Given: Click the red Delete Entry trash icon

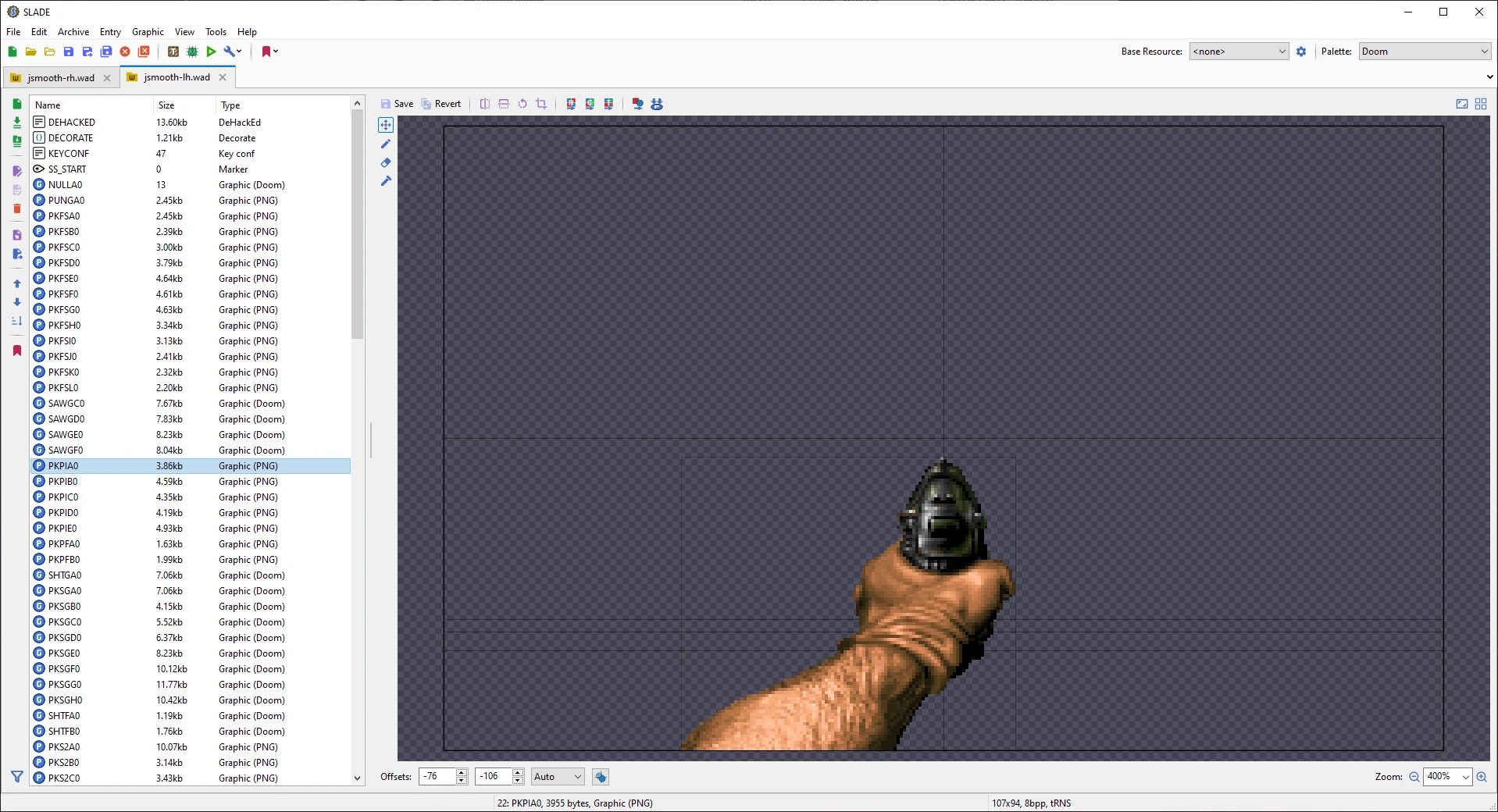Looking at the screenshot, I should pos(17,208).
